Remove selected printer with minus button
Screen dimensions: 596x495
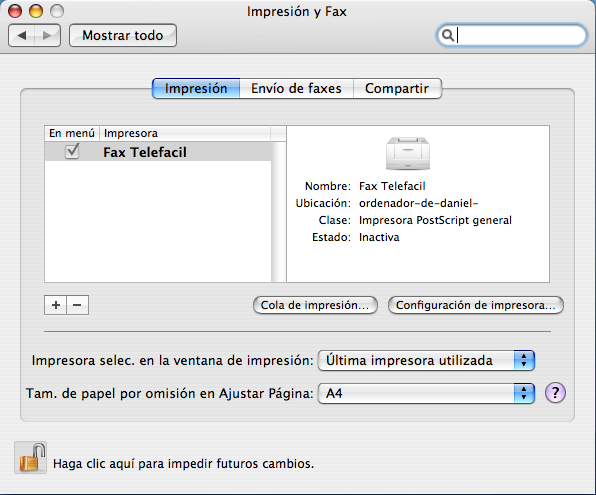tap(78, 305)
